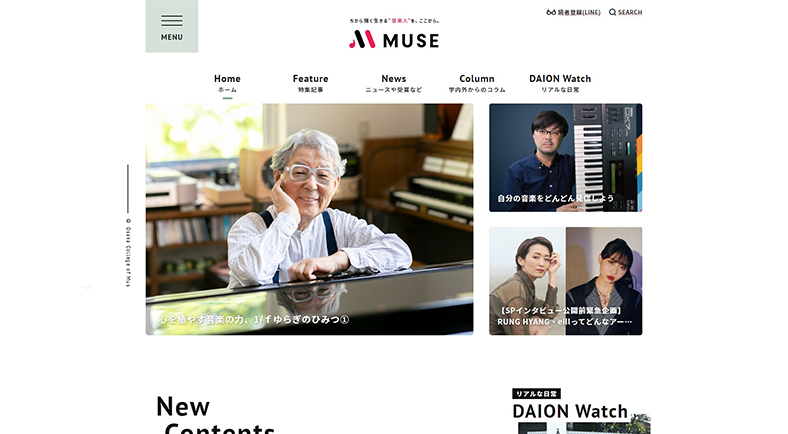Open the Column section

(477, 83)
